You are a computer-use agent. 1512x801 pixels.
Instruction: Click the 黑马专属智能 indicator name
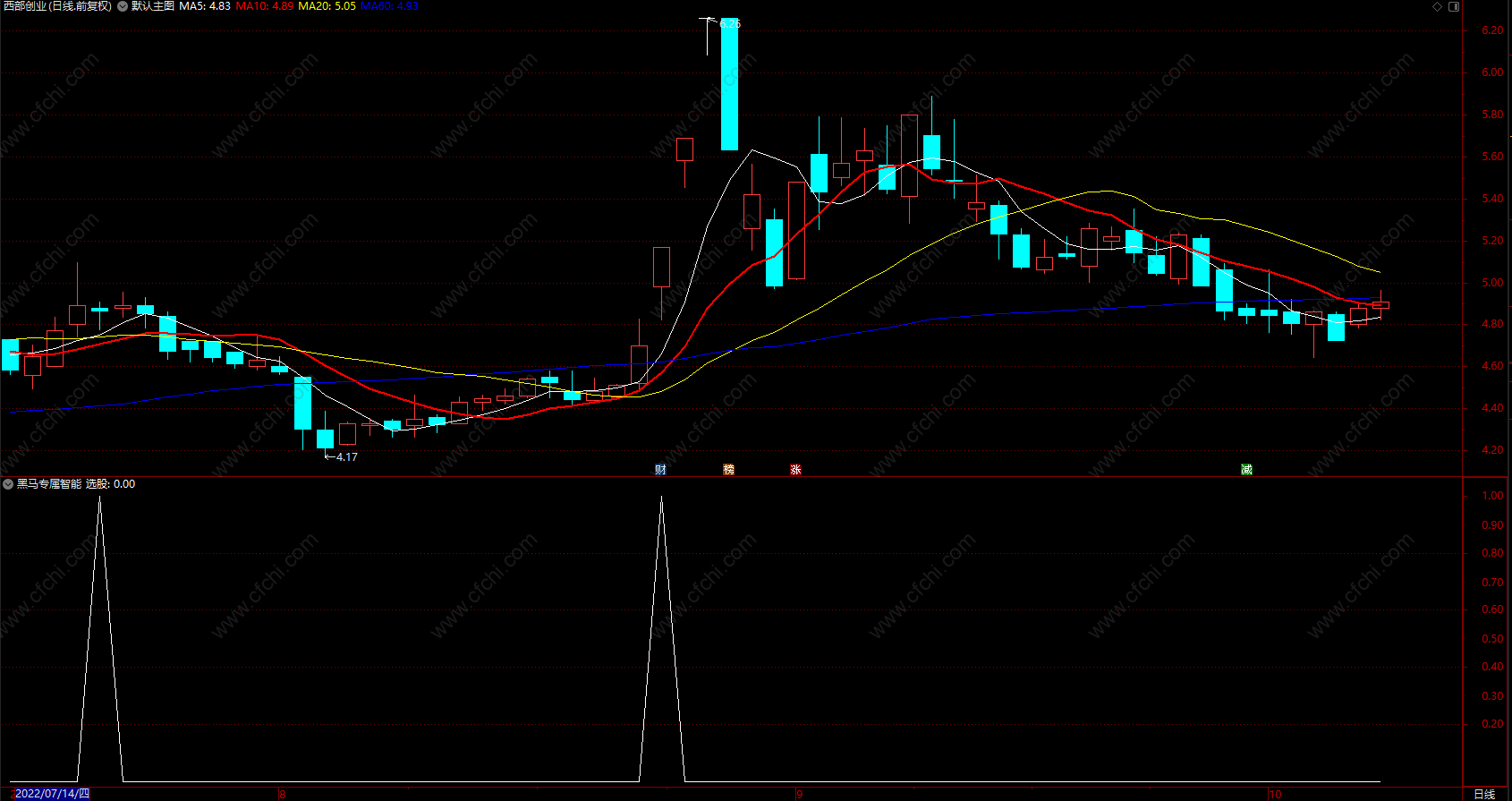[x=49, y=484]
